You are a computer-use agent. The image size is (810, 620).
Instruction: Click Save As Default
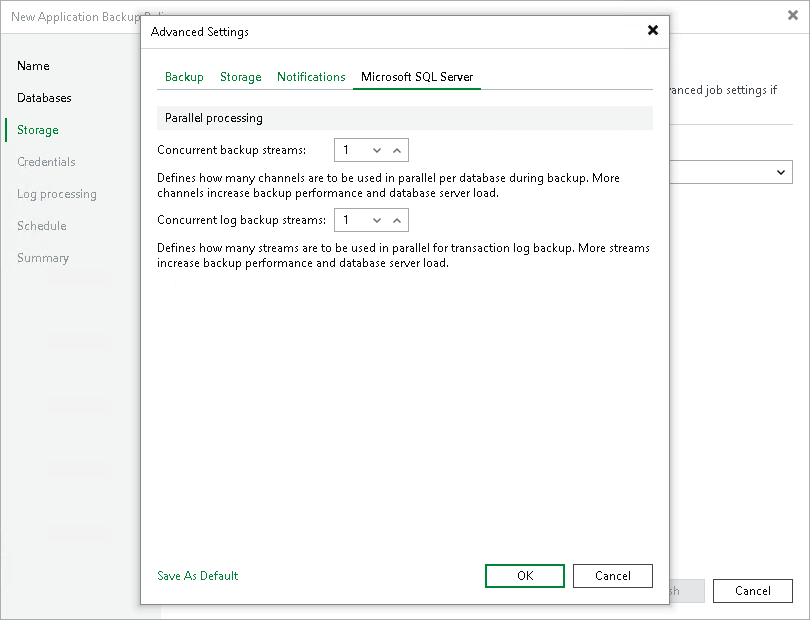point(197,576)
